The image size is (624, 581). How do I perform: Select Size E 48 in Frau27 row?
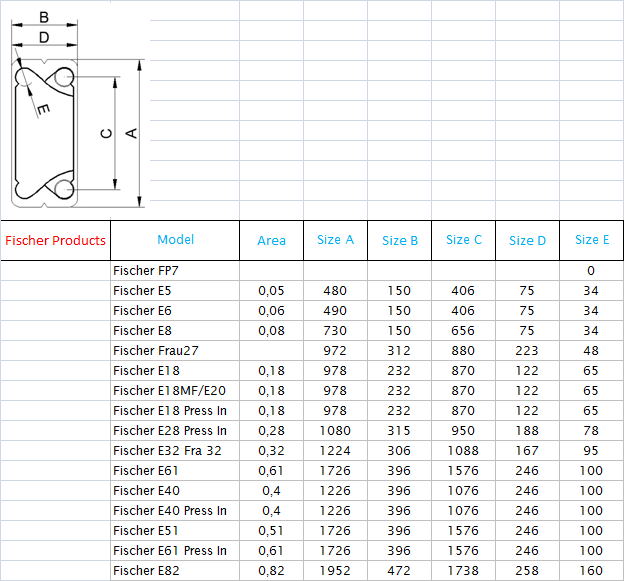[x=591, y=351]
